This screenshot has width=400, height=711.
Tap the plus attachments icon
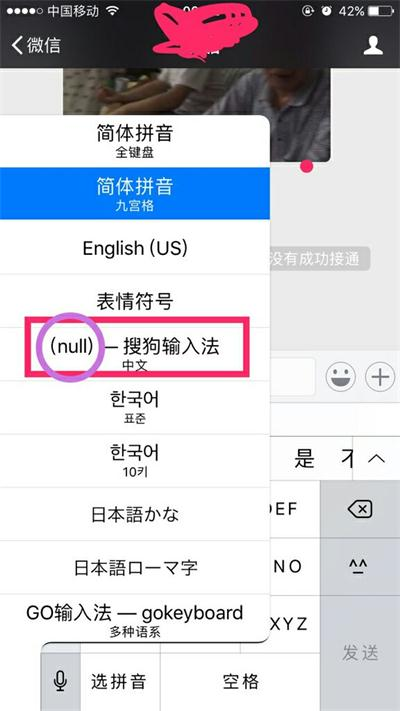point(380,376)
